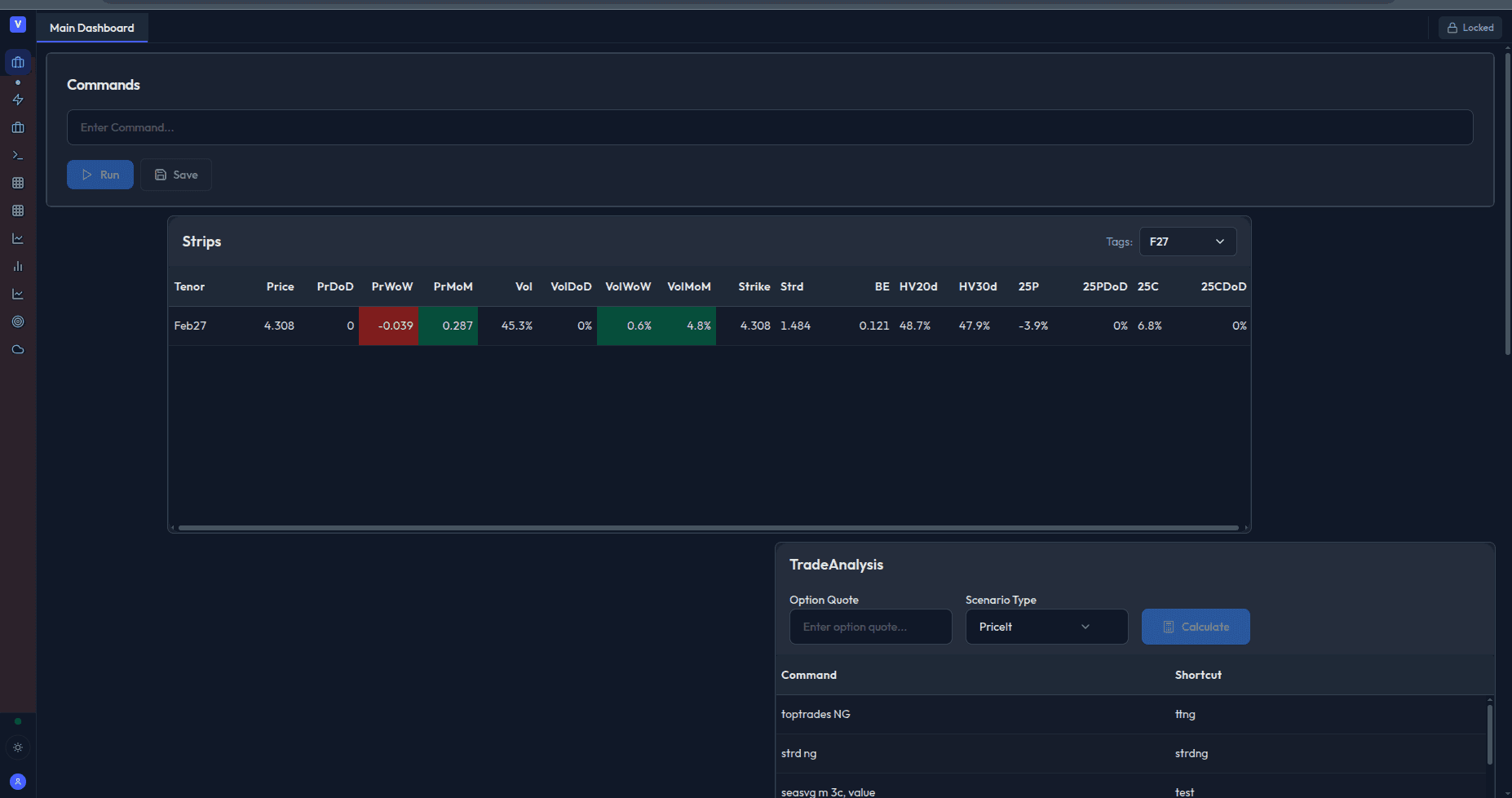Open the line chart icon above the bar chart icon
The height and width of the screenshot is (798, 1512).
(18, 238)
